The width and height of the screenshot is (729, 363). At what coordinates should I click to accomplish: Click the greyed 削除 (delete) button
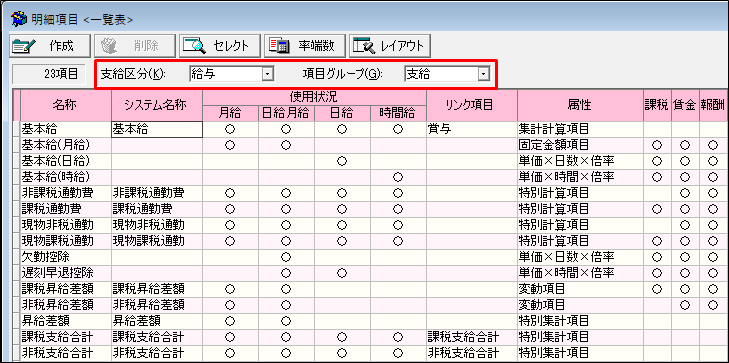[x=135, y=45]
